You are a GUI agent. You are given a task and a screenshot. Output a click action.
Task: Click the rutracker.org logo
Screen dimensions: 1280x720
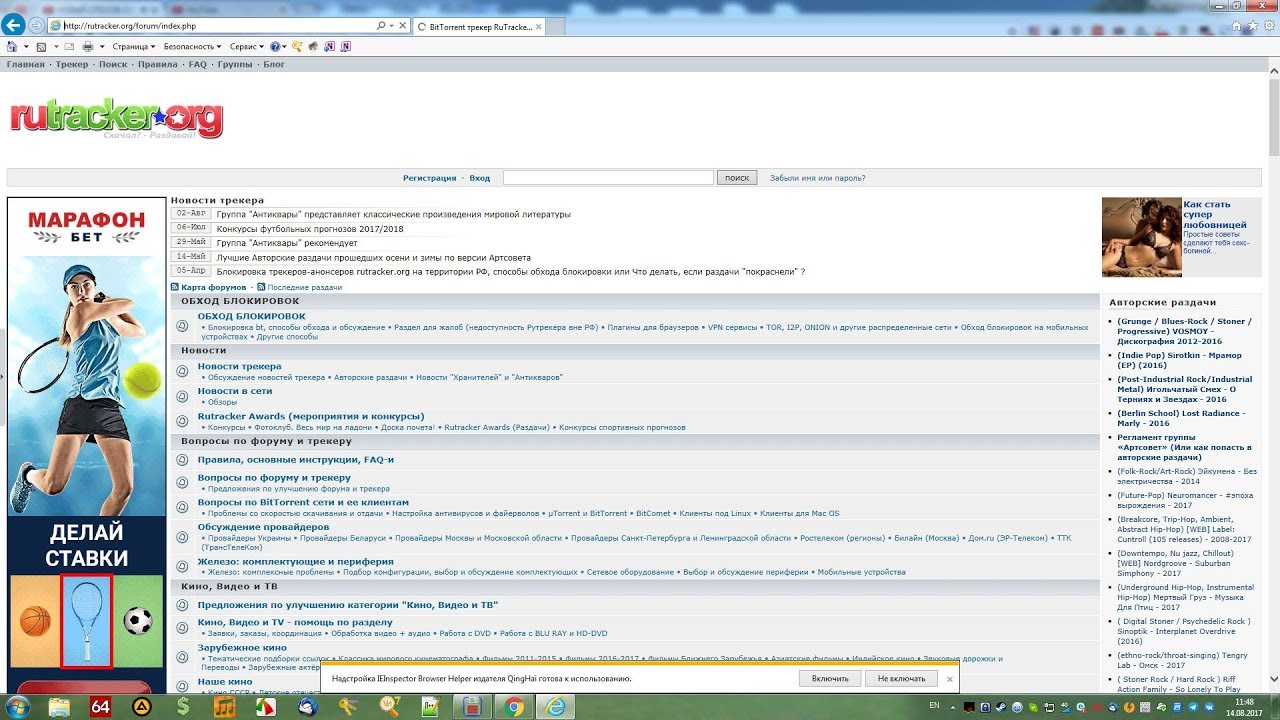(116, 119)
